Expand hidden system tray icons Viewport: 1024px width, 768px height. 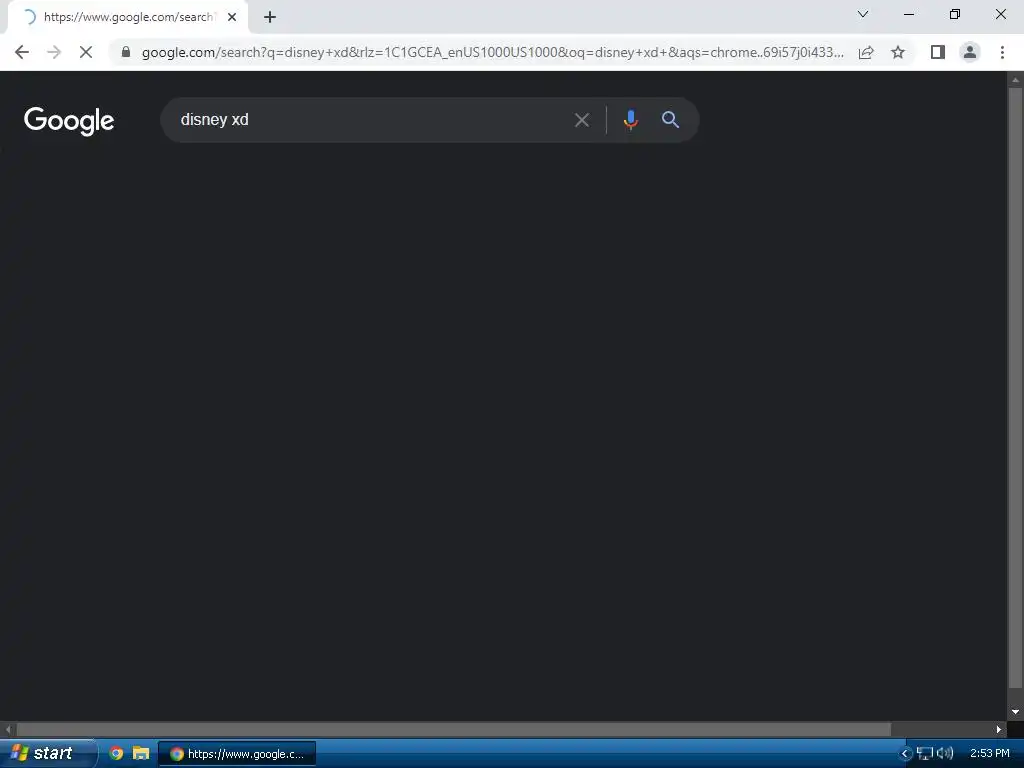point(905,754)
